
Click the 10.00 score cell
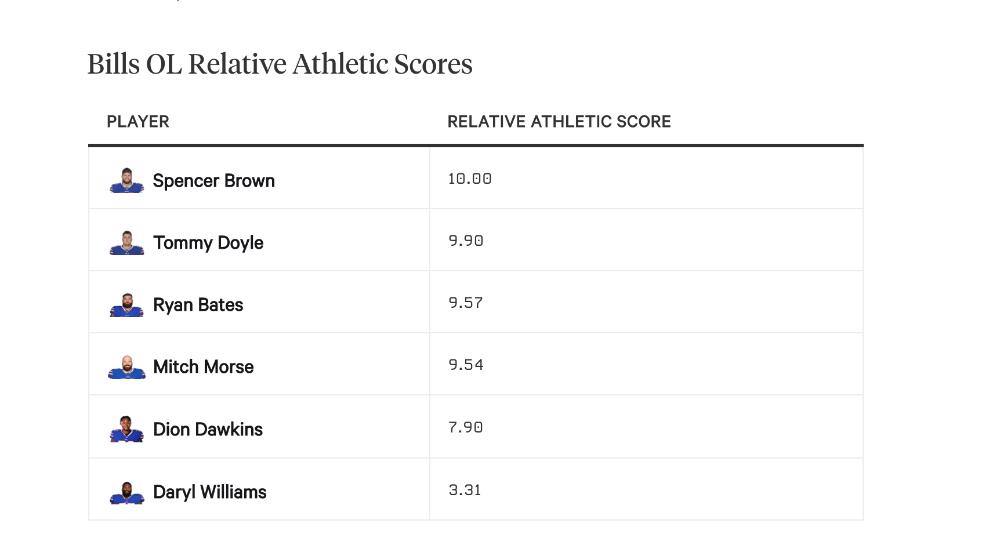[646, 178]
